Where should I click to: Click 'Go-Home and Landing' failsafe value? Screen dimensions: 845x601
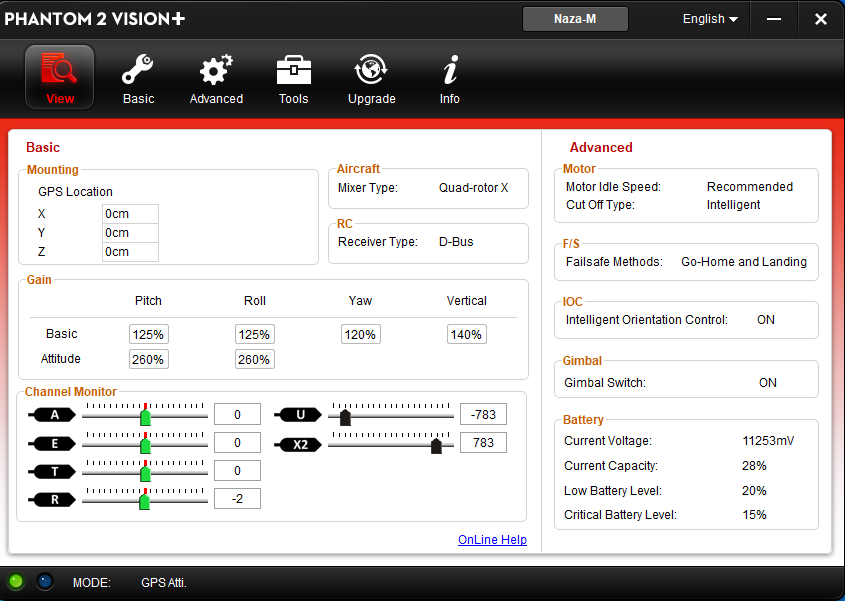(744, 261)
